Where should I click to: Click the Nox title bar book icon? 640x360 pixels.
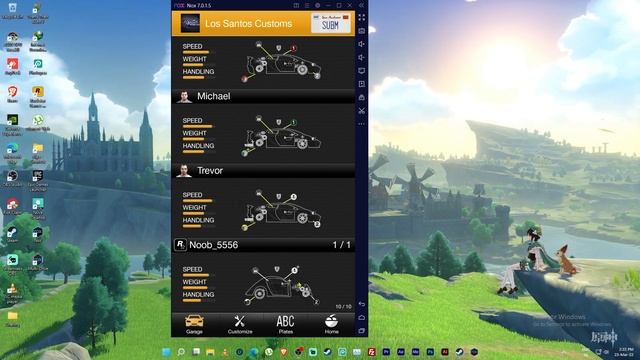pos(296,5)
